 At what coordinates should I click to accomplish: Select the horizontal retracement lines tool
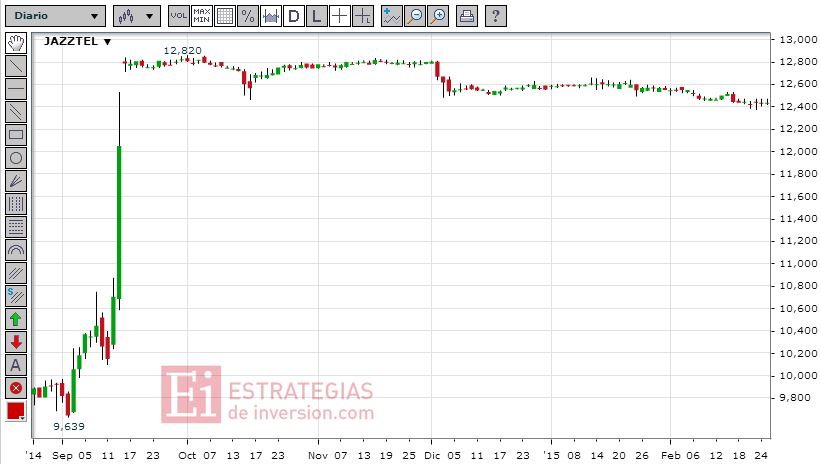point(16,227)
